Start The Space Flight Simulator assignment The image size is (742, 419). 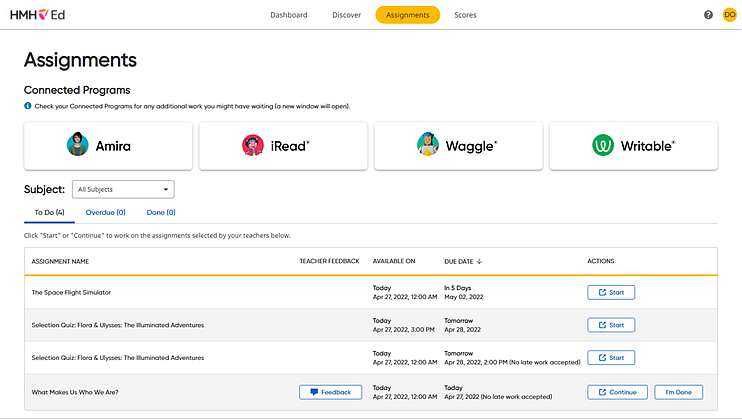[x=611, y=293]
